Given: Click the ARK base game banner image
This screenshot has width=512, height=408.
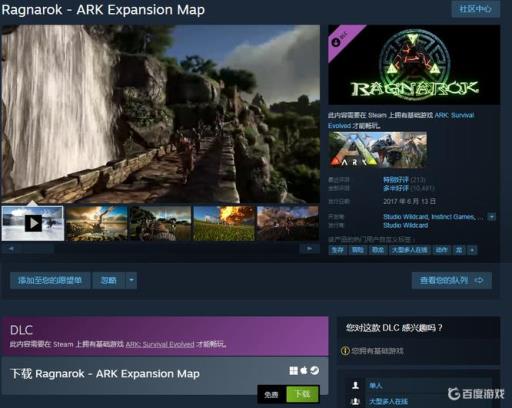Looking at the screenshot, I should coord(377,149).
